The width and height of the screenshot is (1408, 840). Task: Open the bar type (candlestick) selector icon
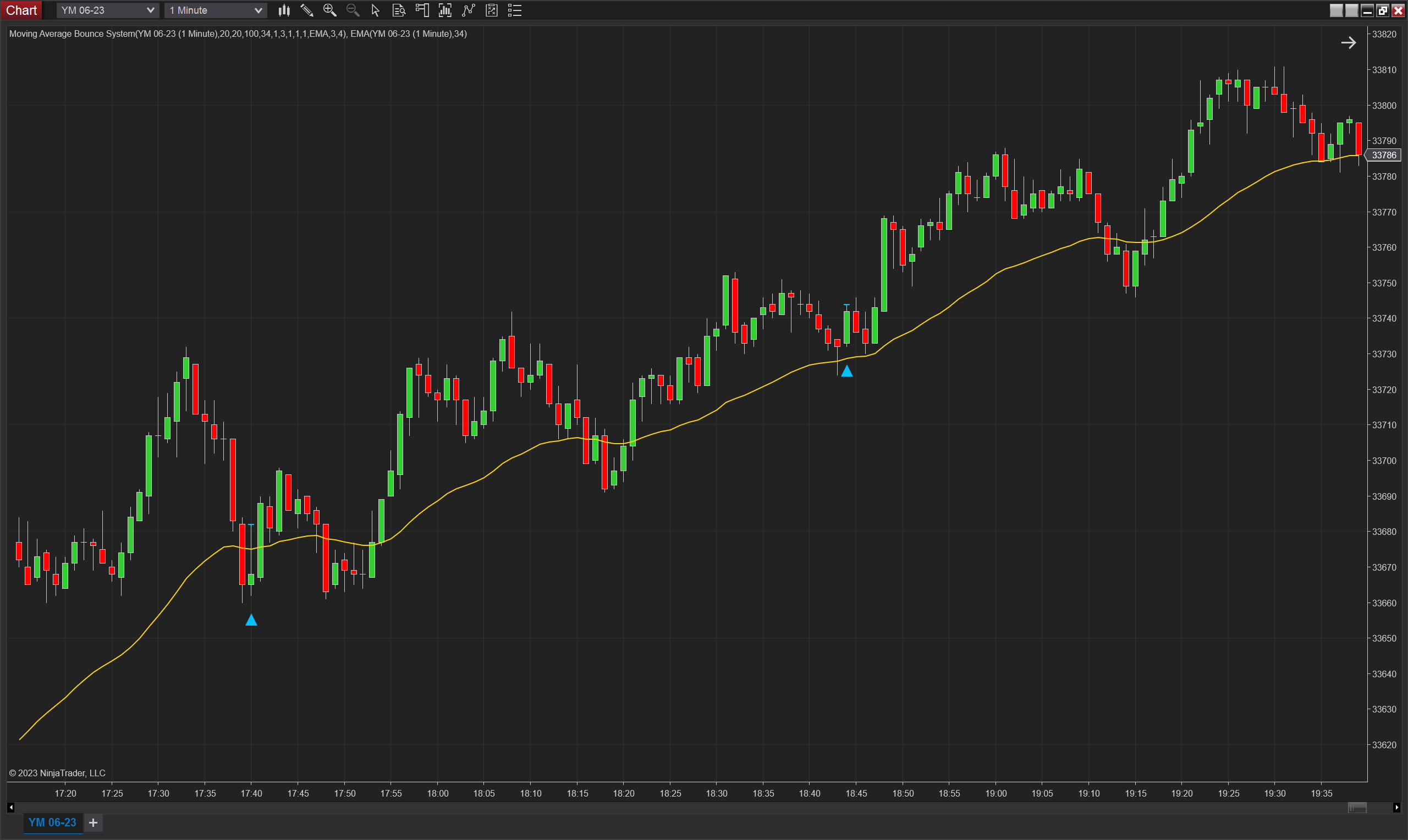[284, 10]
